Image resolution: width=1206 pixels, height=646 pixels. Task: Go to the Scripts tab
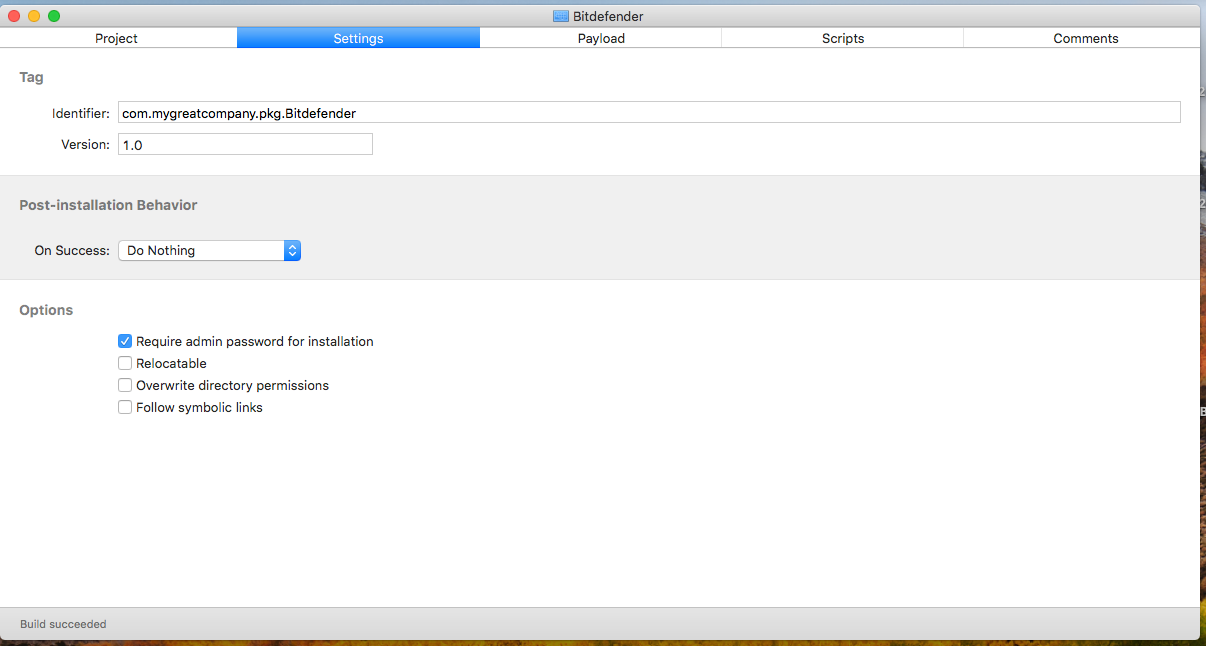pos(843,38)
